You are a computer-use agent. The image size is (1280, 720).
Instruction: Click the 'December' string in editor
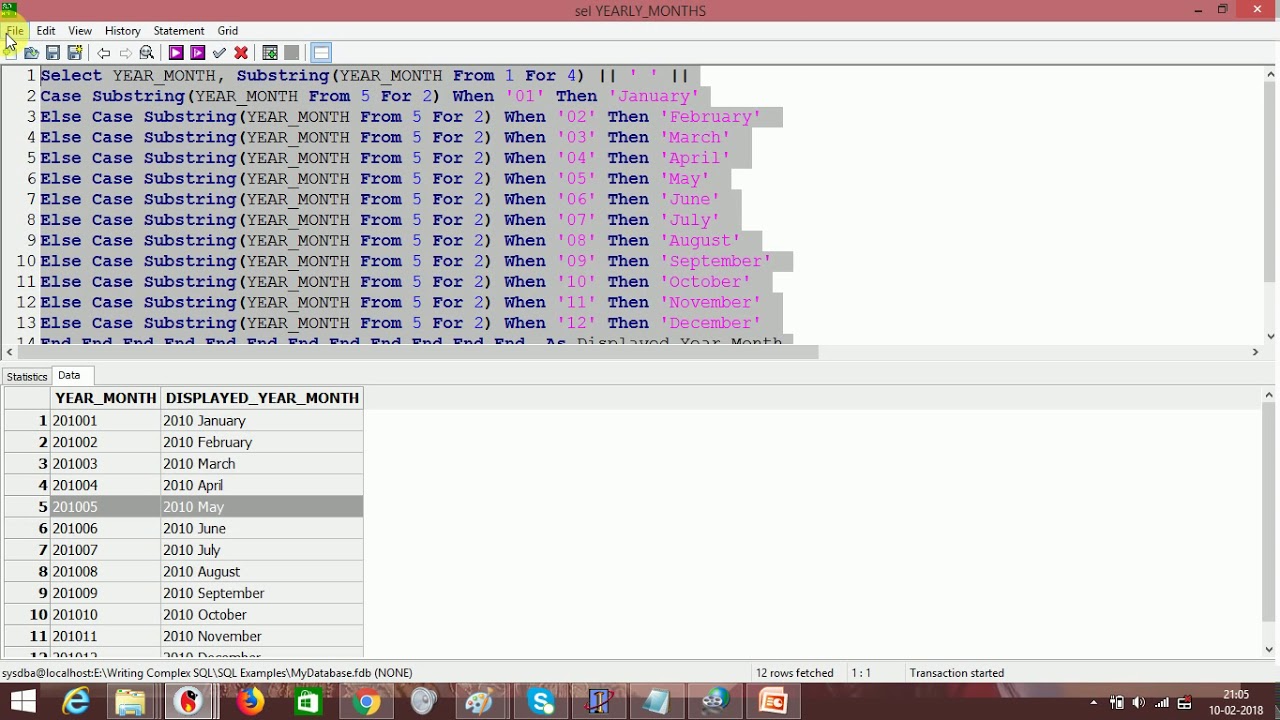[710, 323]
